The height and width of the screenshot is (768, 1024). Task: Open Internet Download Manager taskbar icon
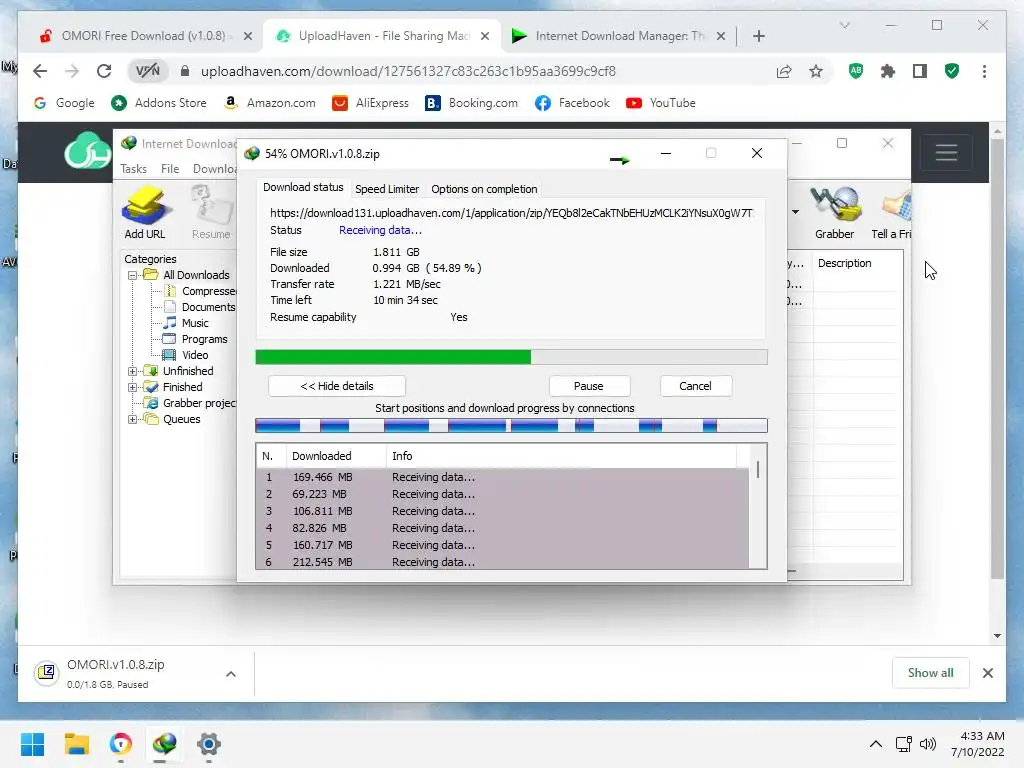pos(165,744)
